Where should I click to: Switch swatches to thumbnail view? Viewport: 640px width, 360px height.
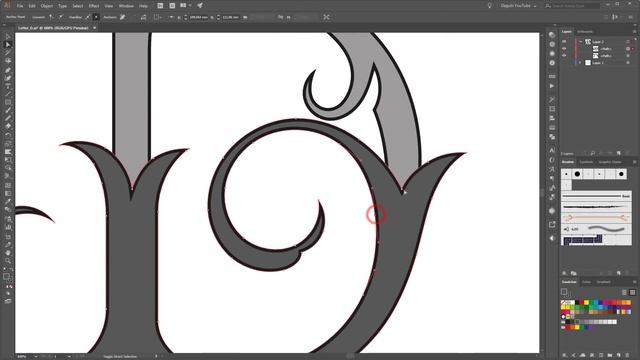coord(632,292)
